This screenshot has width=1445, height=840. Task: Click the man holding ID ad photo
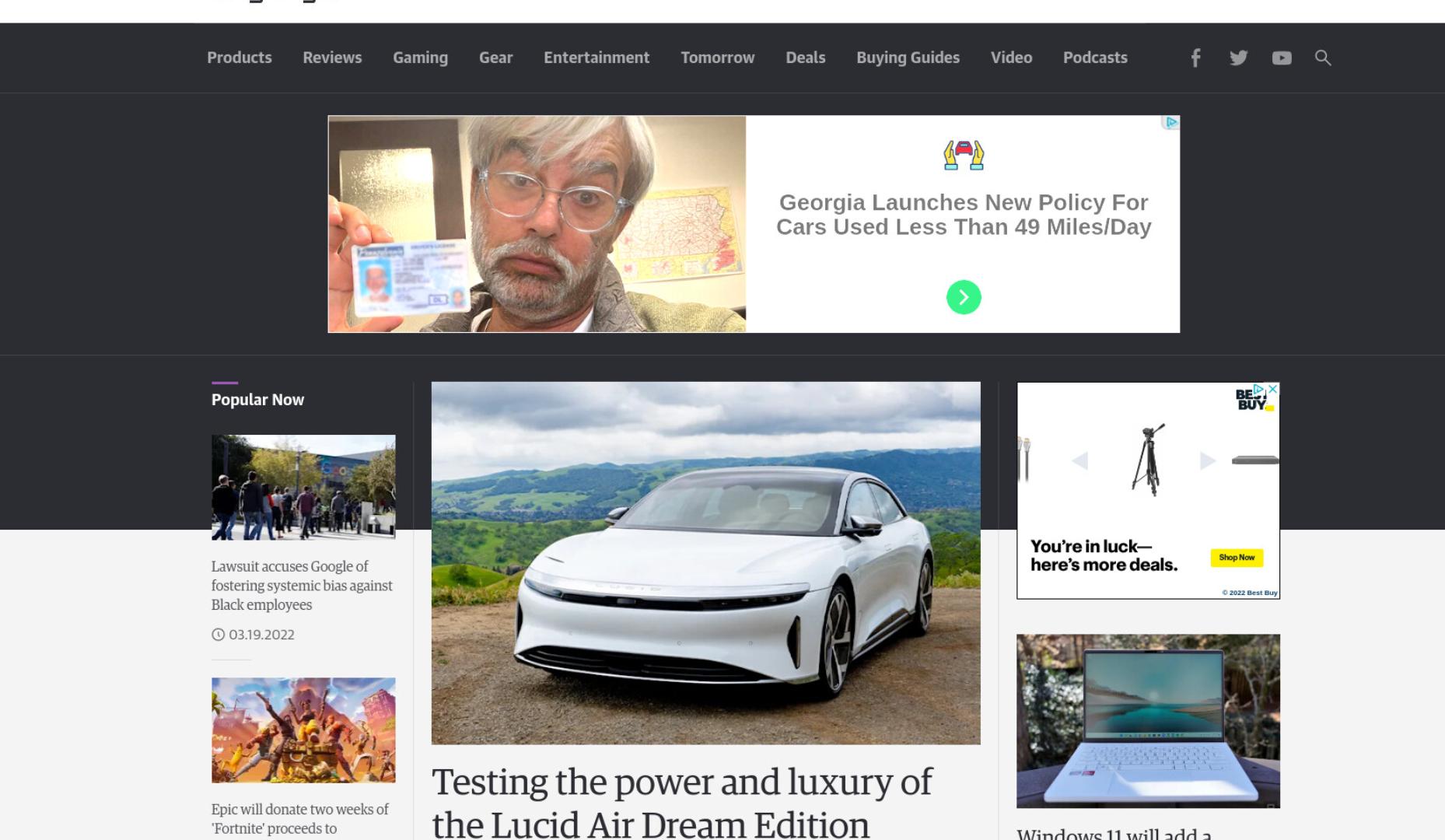(537, 224)
